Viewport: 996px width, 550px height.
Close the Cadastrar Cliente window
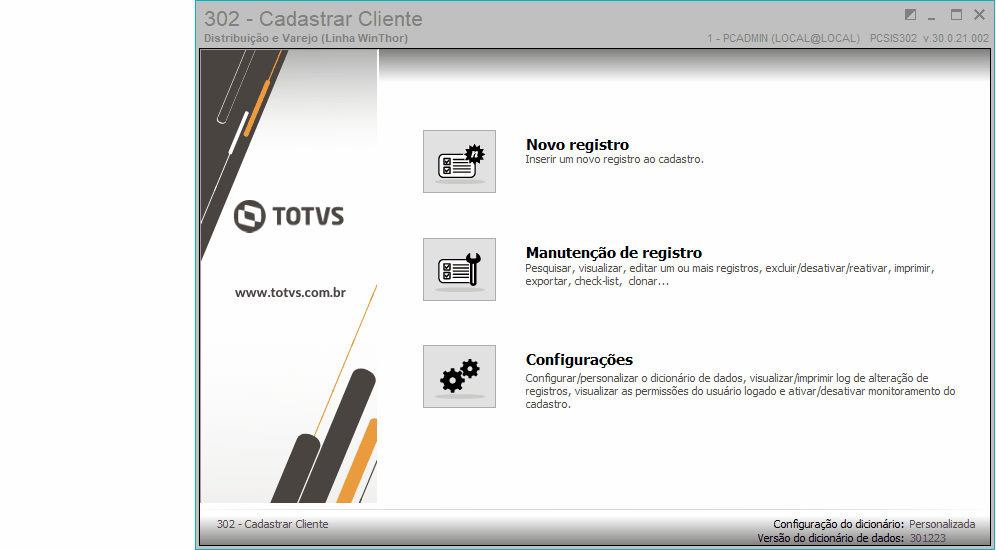tap(979, 15)
